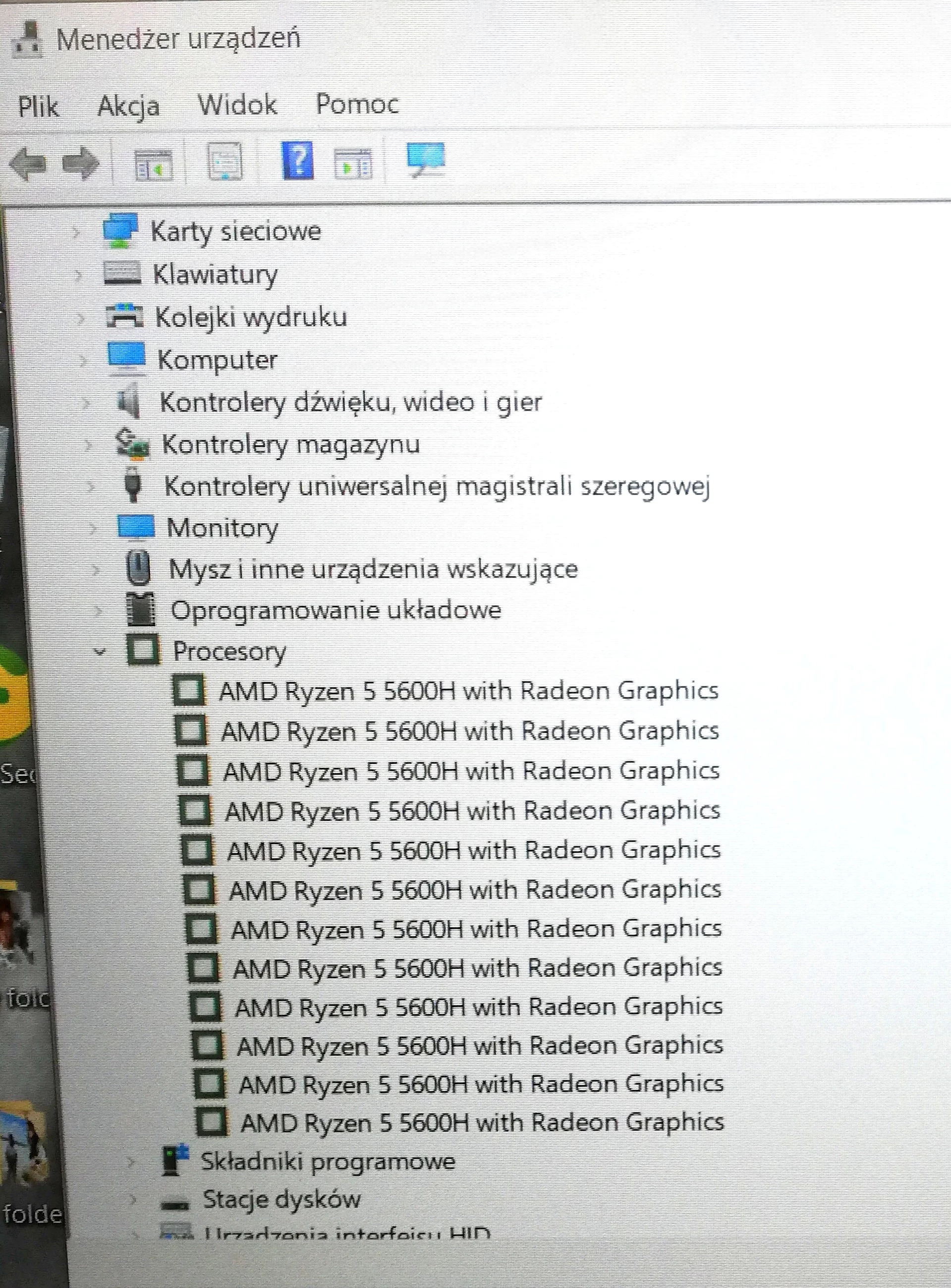Select the Procesory label
Image resolution: width=951 pixels, height=1288 pixels.
[229, 652]
